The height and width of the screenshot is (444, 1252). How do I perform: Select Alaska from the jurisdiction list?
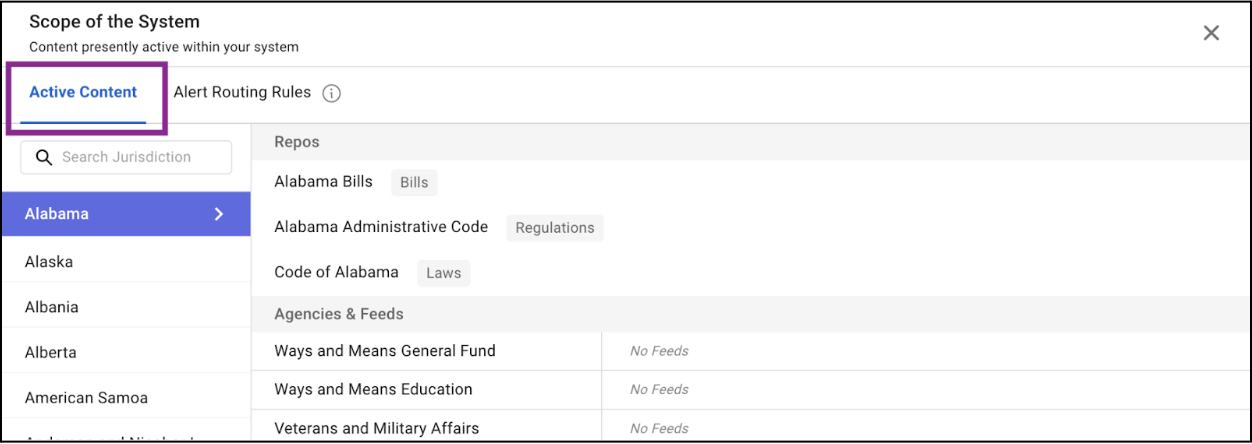[49, 262]
